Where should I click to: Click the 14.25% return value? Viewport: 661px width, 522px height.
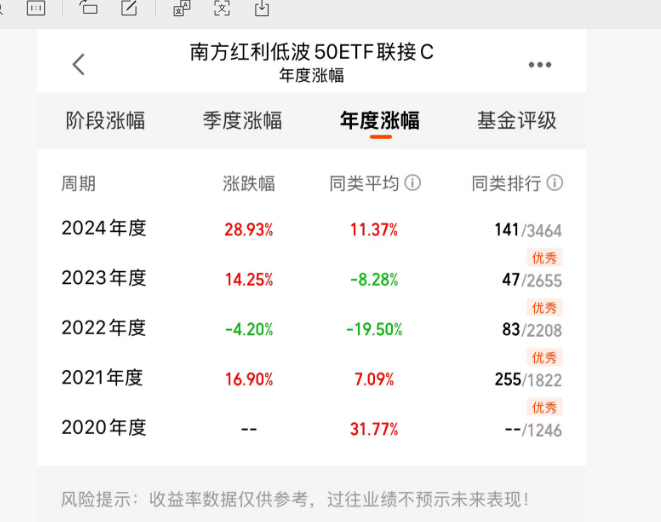coord(249,280)
